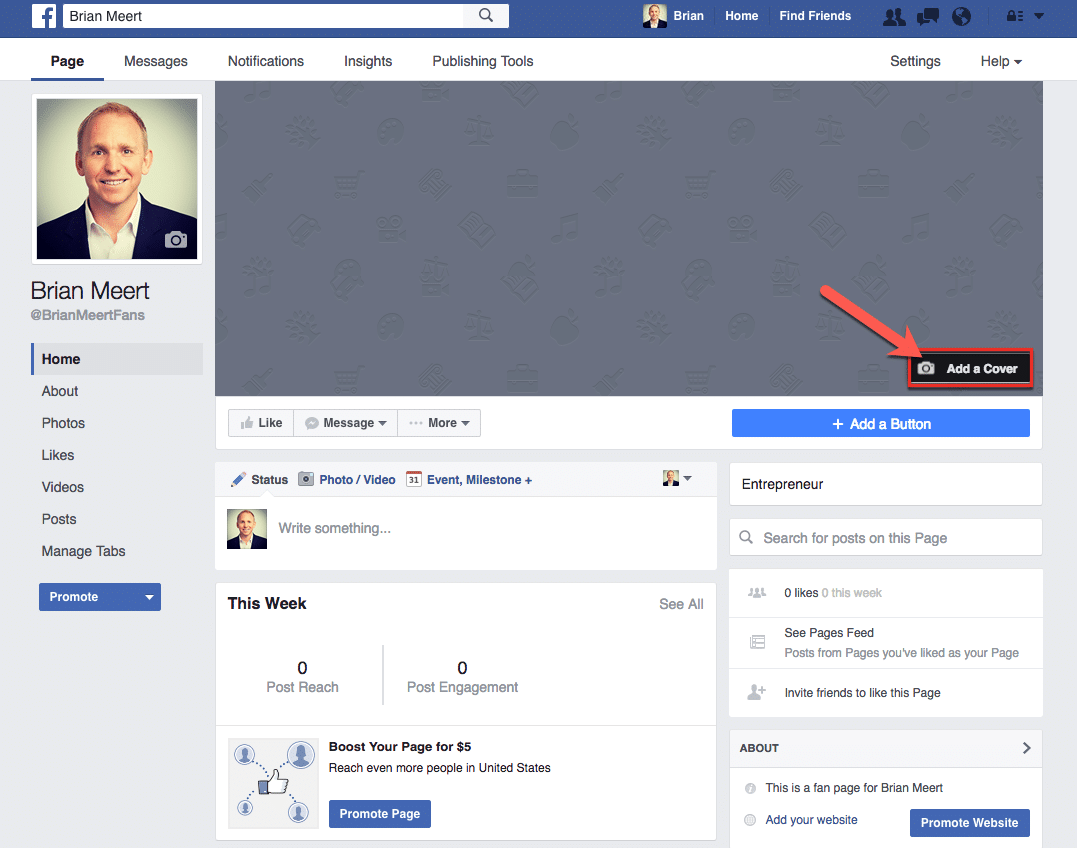Click the calendar icon beside Event, Milestone
The image size is (1077, 848).
click(413, 479)
